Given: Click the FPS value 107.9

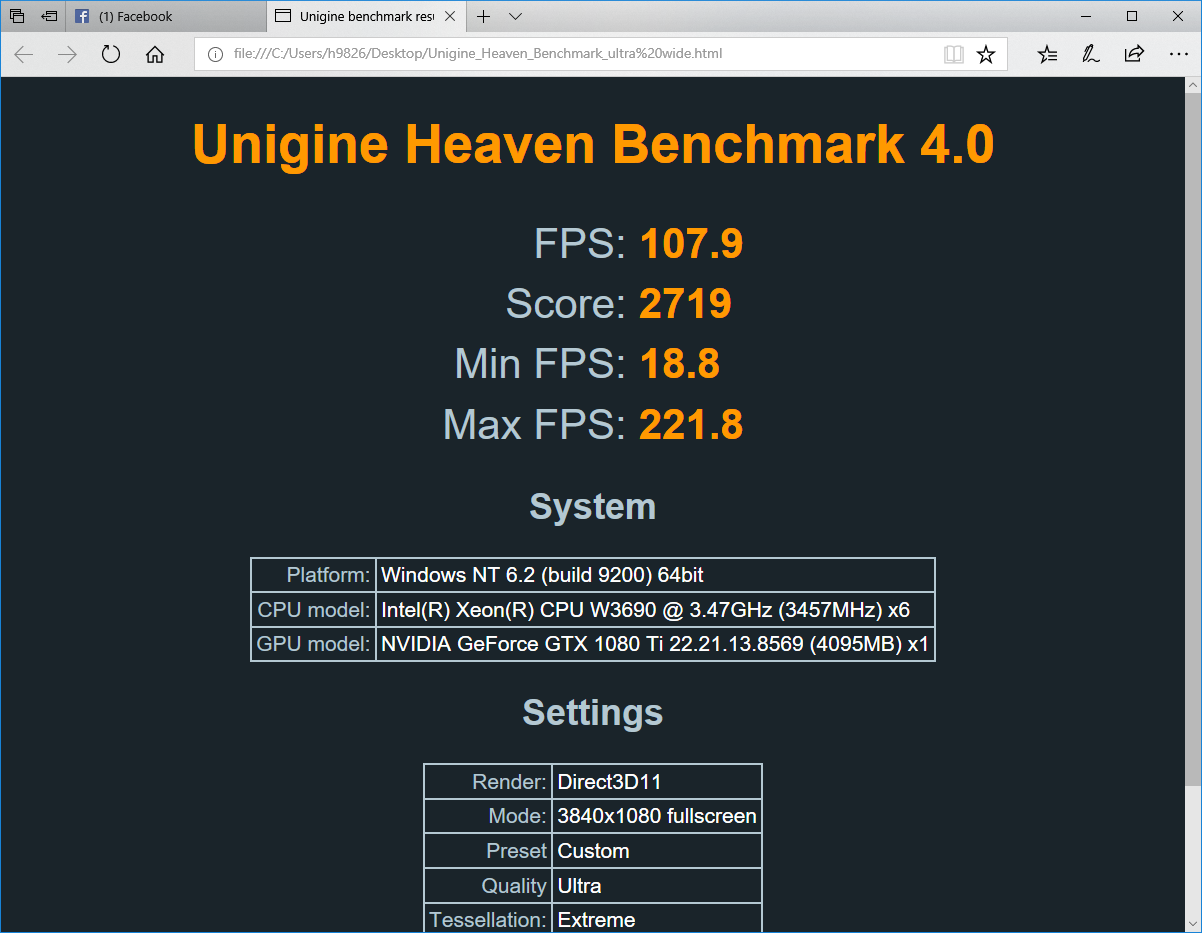Looking at the screenshot, I should (x=691, y=244).
